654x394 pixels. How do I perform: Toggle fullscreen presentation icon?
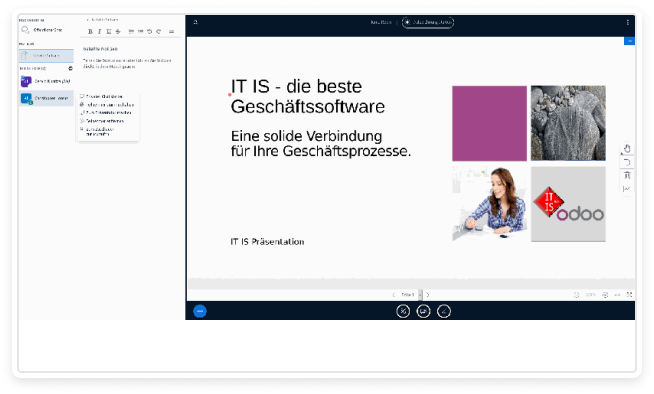pyautogui.click(x=629, y=294)
